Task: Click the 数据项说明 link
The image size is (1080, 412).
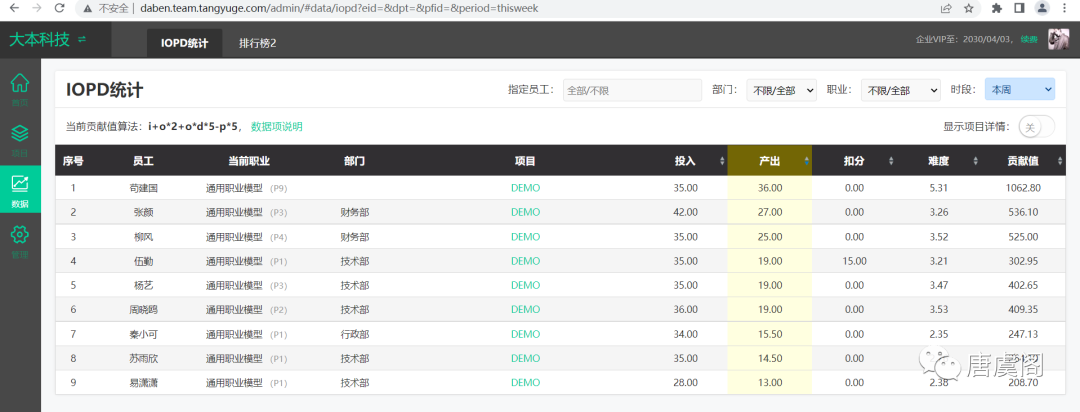Action: (x=277, y=127)
